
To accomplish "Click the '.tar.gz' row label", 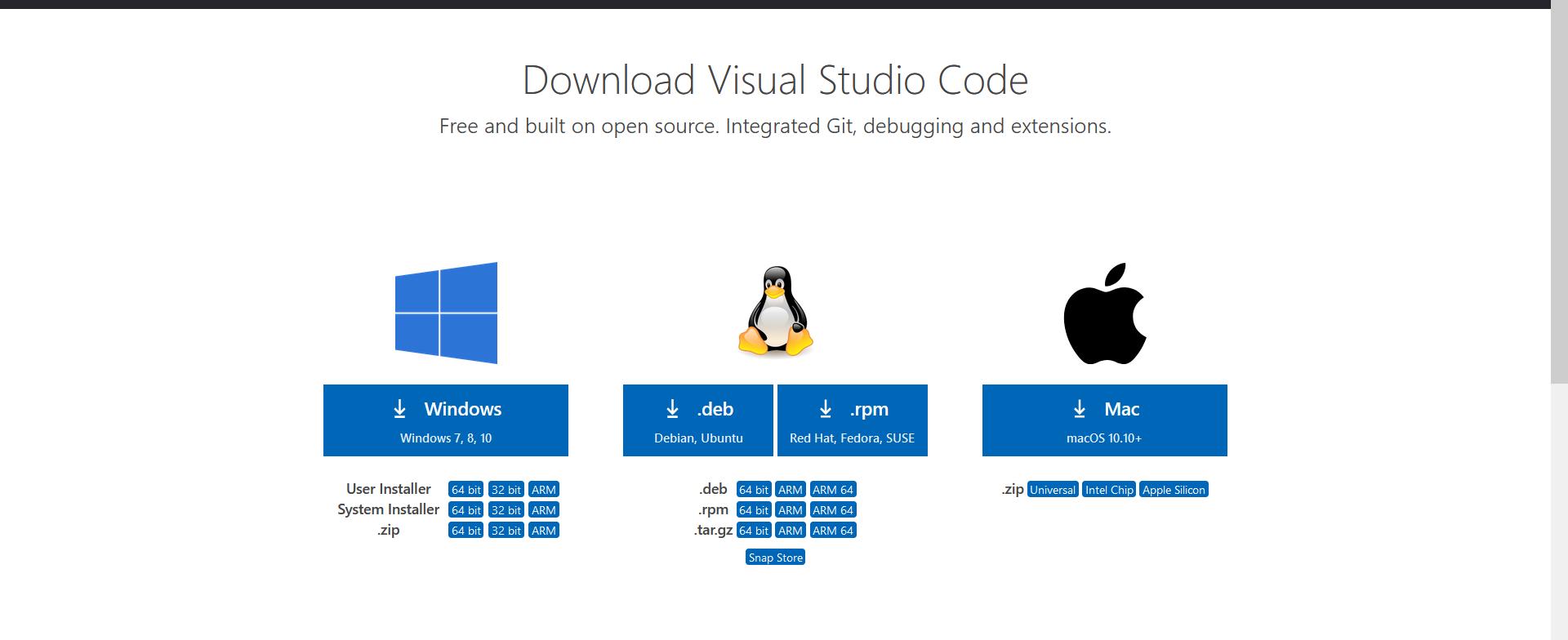I will [x=713, y=531].
